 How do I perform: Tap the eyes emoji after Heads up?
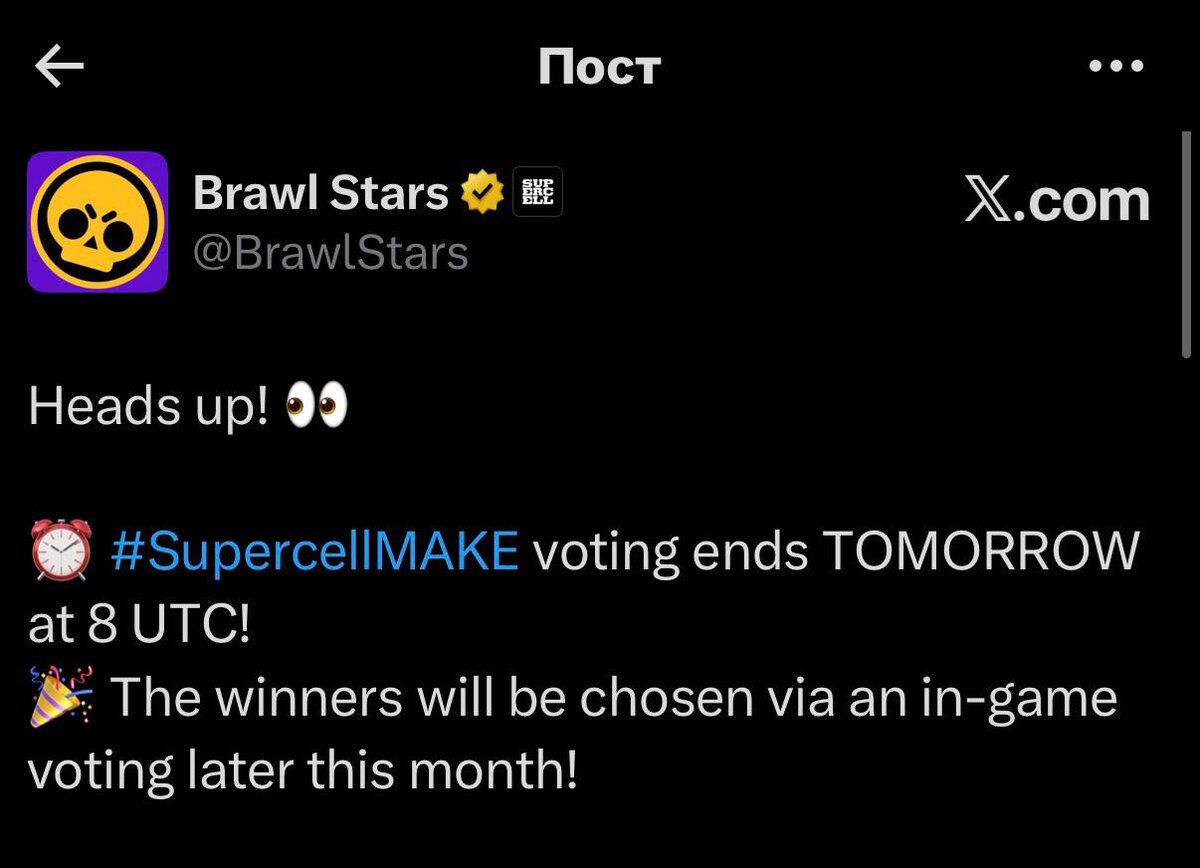point(317,407)
